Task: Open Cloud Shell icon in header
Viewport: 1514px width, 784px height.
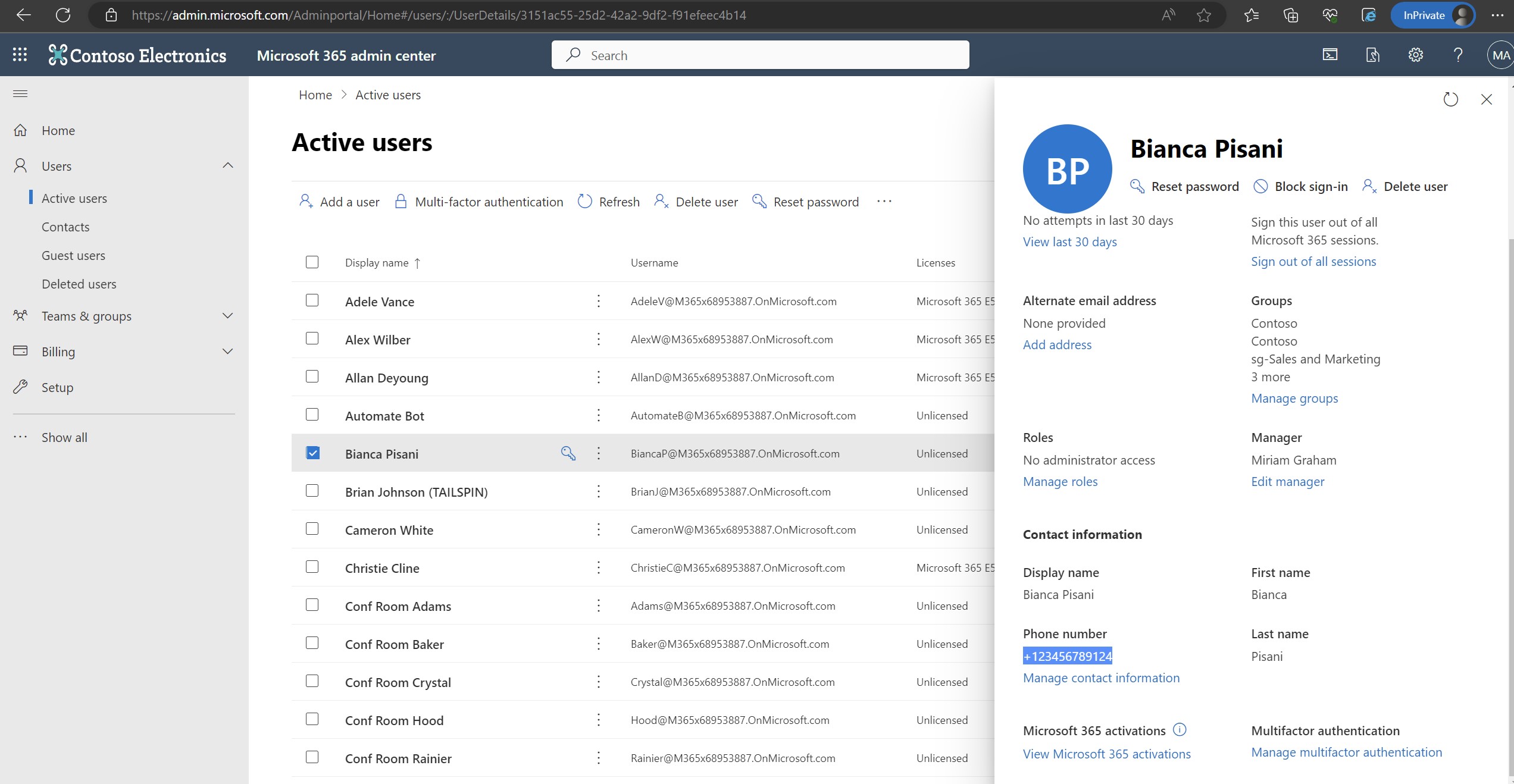Action: 1330,55
